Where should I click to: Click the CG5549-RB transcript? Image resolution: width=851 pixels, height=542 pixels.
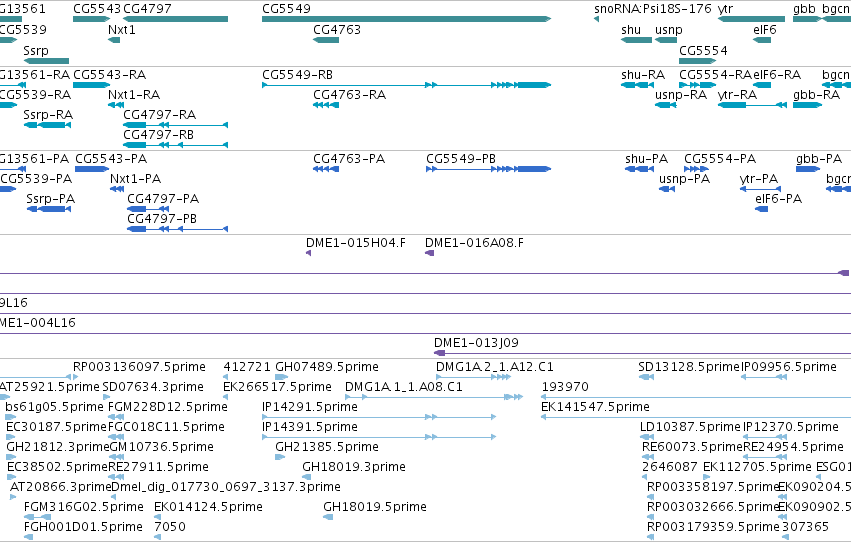tap(406, 85)
